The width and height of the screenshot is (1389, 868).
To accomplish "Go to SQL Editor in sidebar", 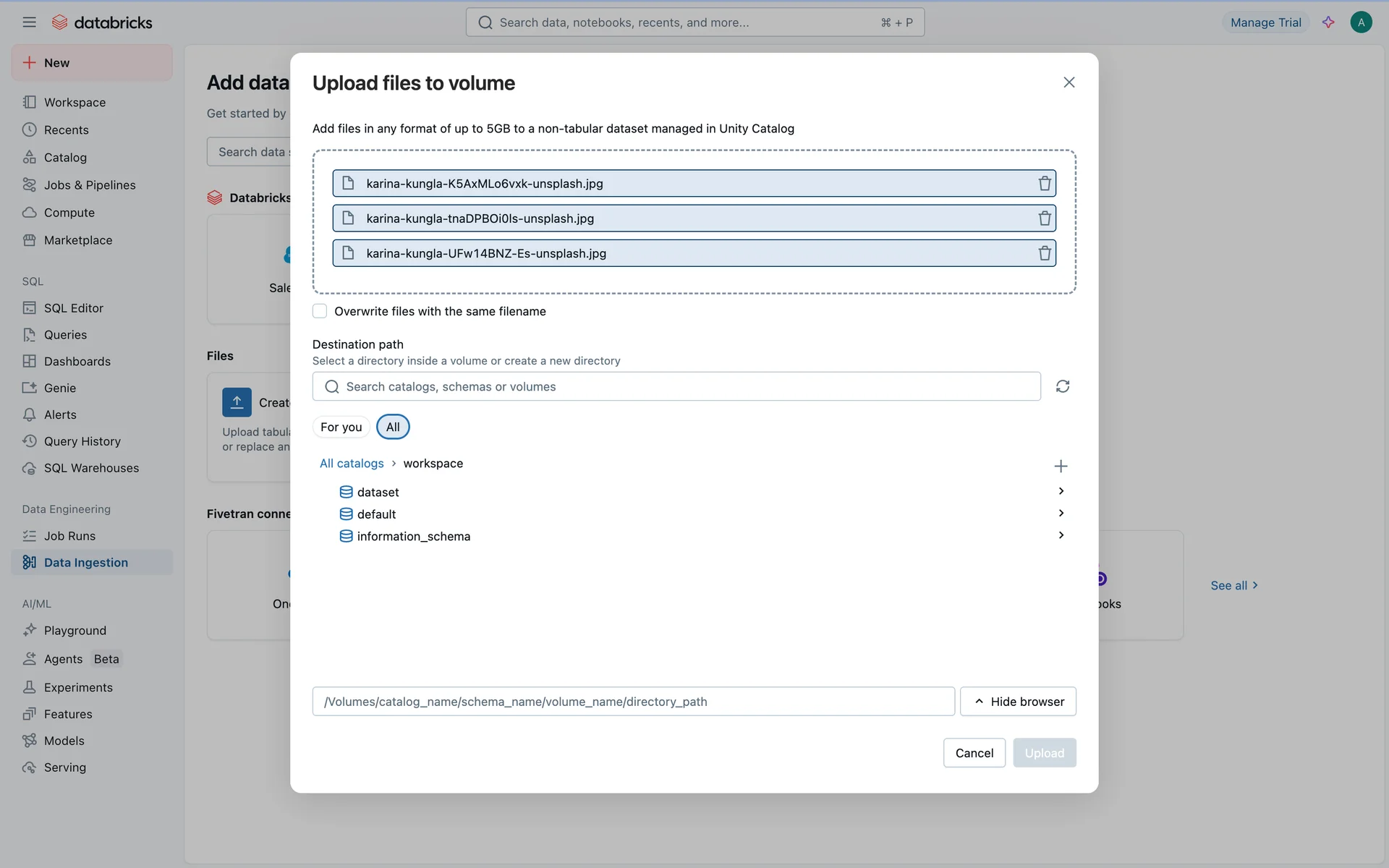I will (73, 308).
